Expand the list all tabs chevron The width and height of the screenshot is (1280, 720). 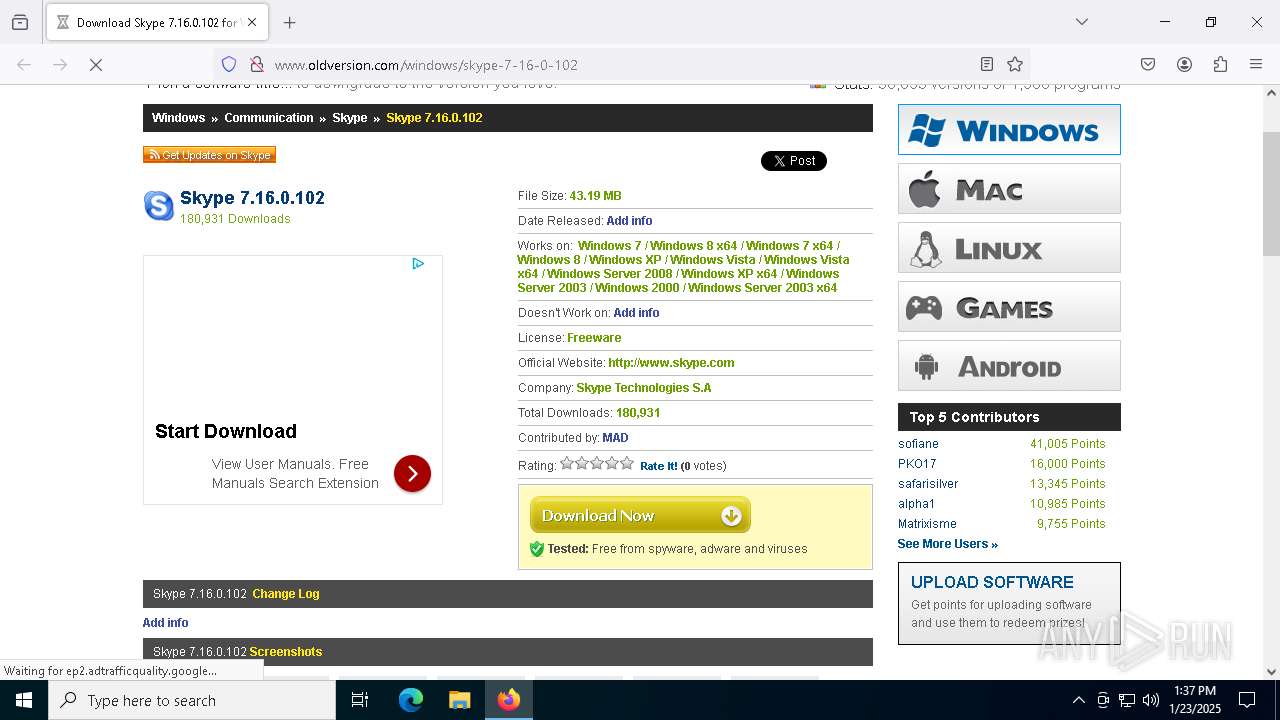coord(1081,22)
